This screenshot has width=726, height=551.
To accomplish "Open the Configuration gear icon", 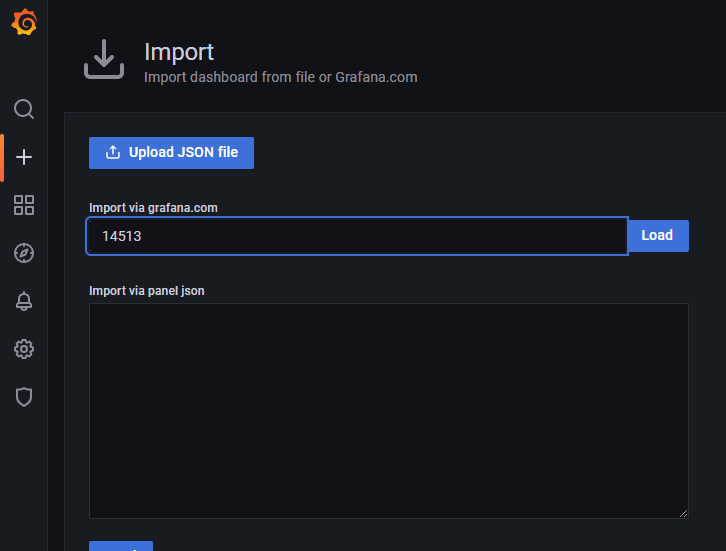I will [x=24, y=349].
